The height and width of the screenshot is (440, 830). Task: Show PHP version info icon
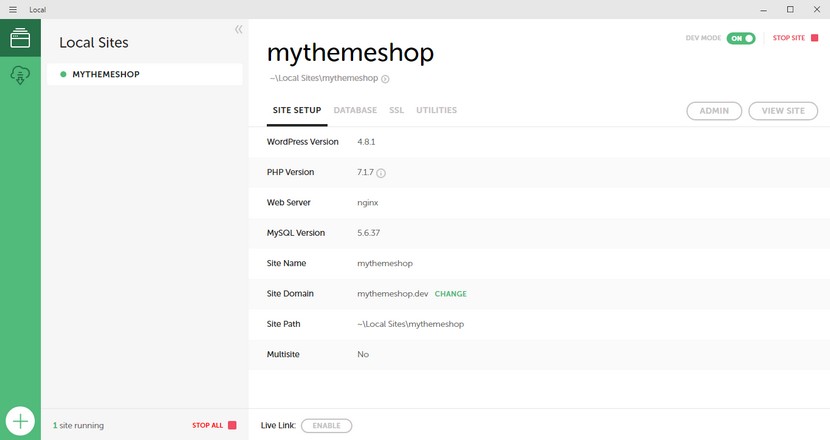tap(381, 173)
